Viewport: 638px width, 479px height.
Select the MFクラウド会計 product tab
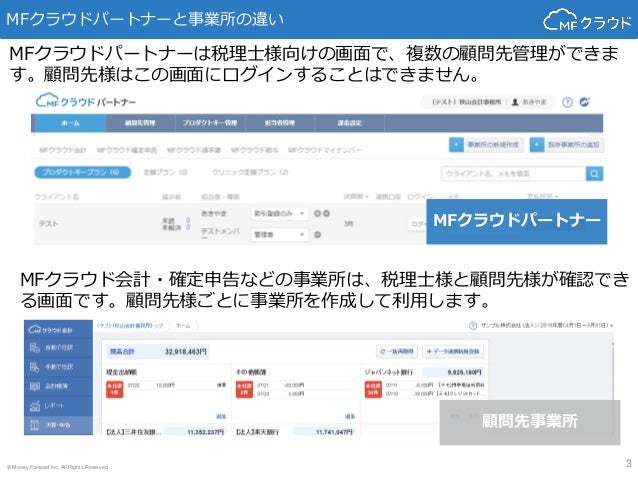[63, 150]
